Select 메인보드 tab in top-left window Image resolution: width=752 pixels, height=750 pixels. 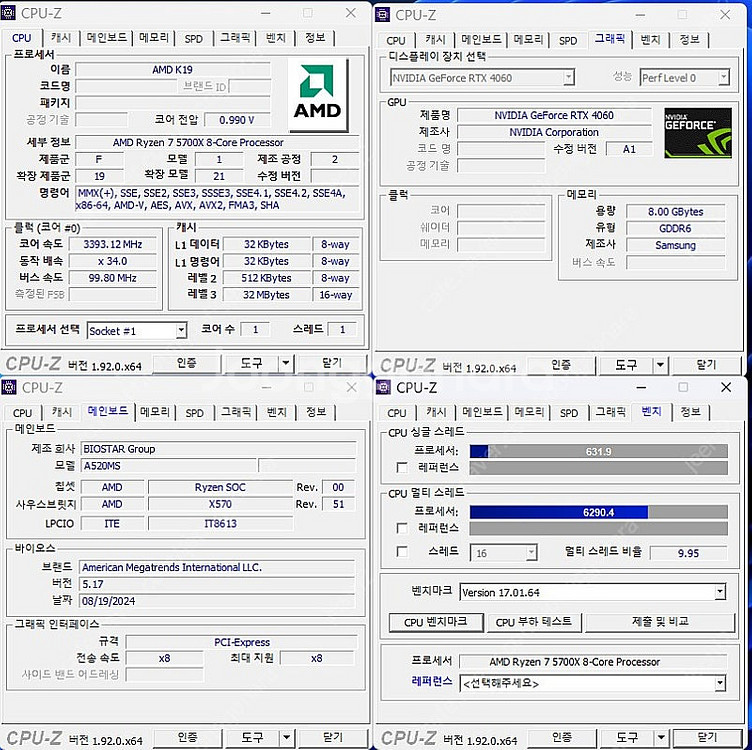point(106,38)
